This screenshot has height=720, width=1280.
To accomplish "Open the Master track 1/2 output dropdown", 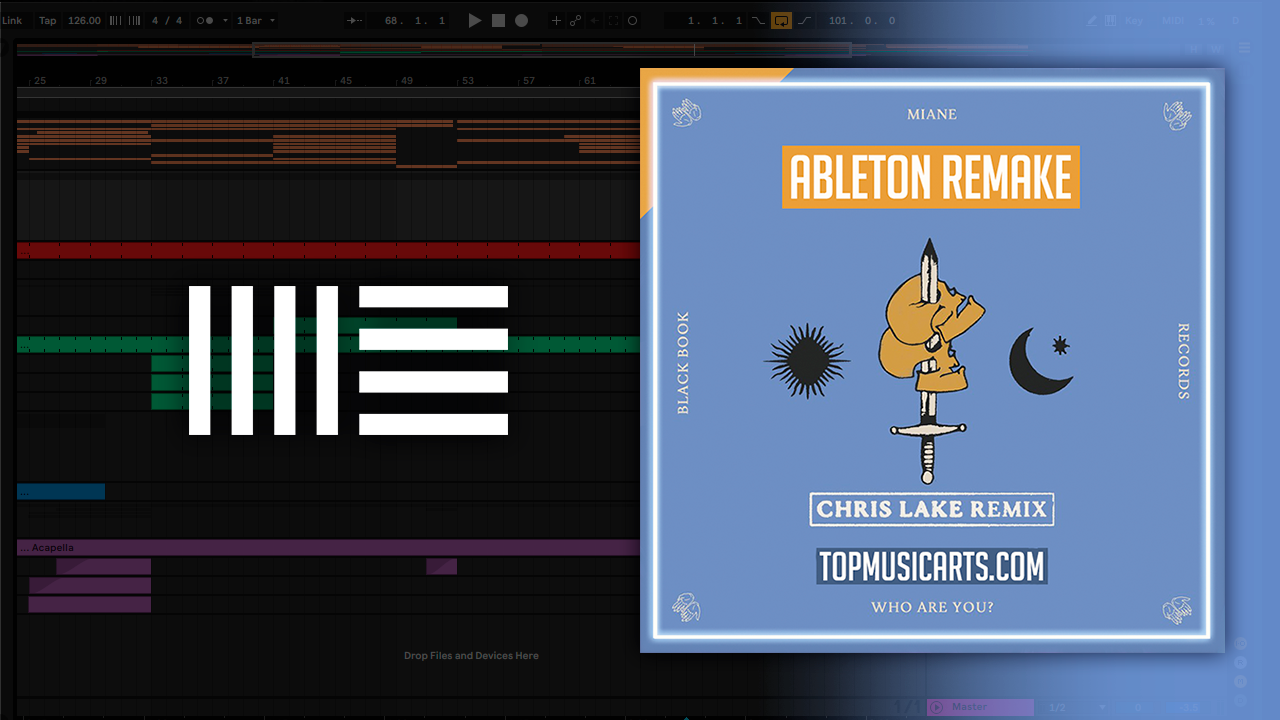I will (x=1057, y=707).
